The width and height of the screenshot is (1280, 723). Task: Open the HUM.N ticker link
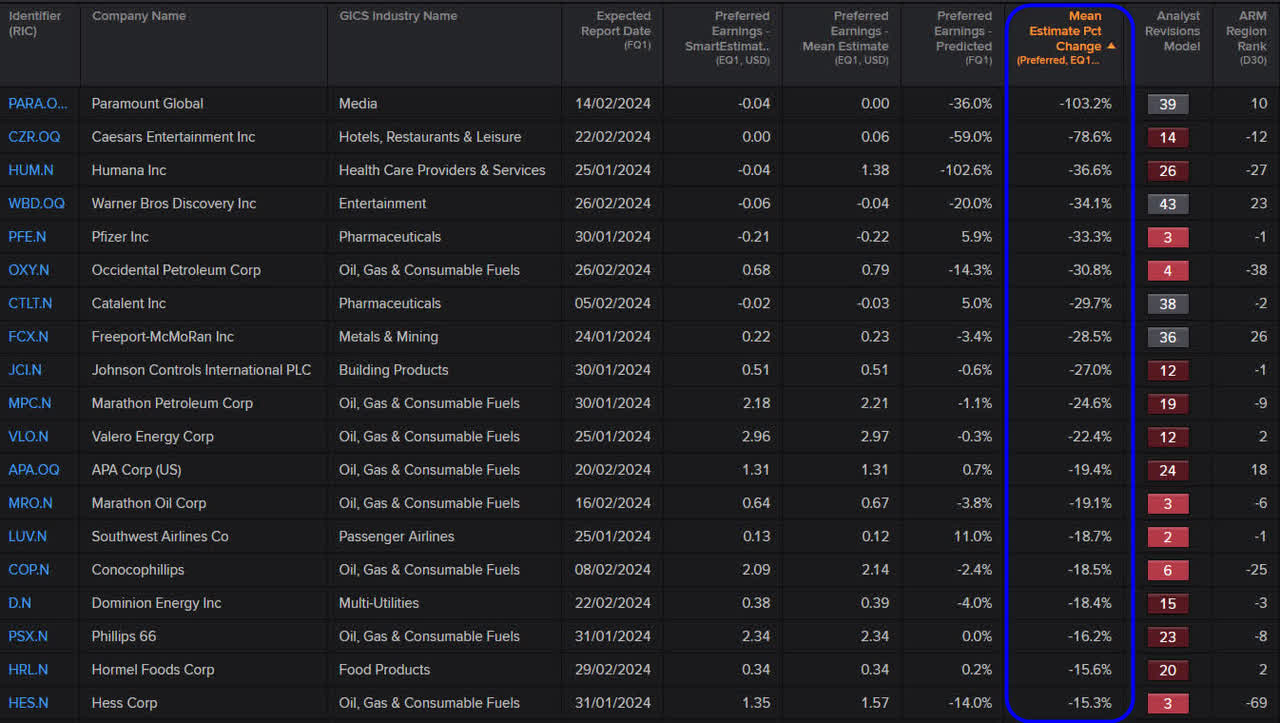pos(30,170)
